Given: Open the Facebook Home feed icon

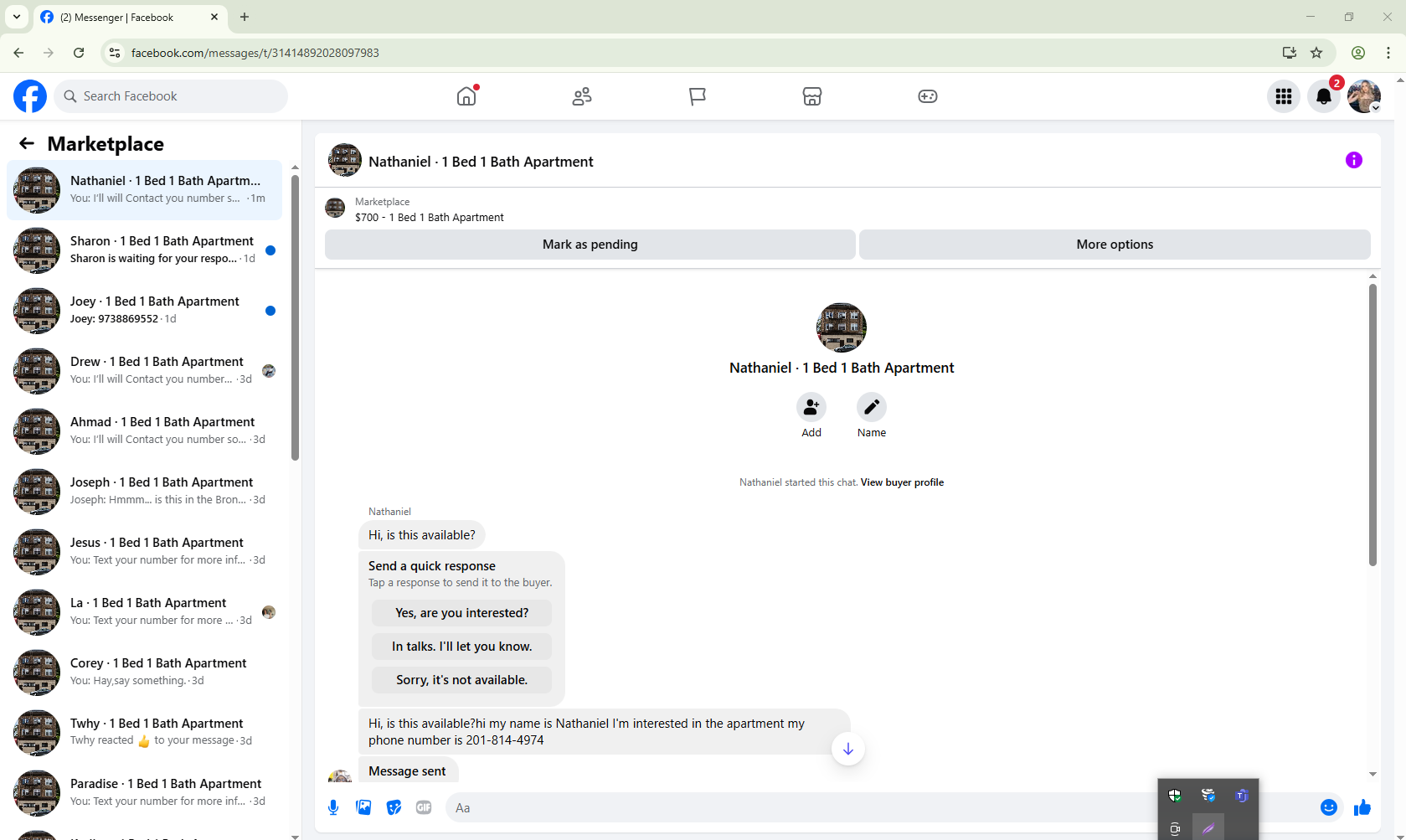Looking at the screenshot, I should [466, 96].
